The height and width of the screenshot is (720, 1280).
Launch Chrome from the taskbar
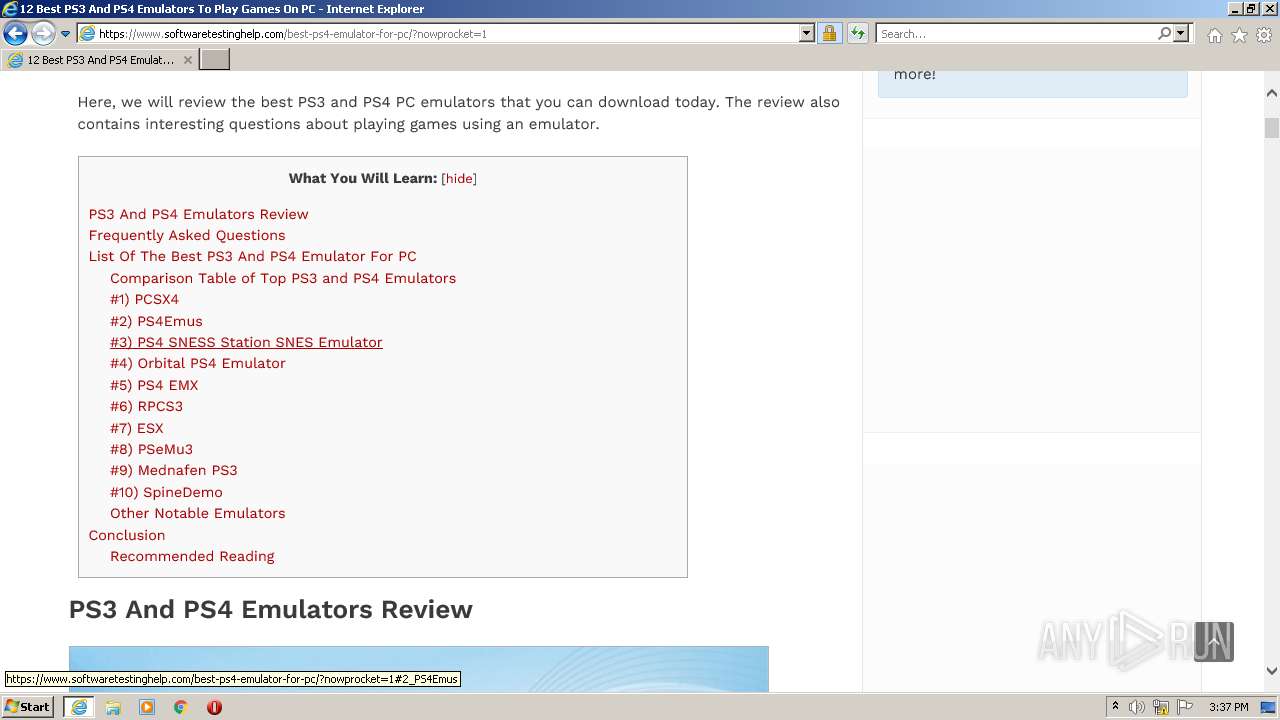click(x=181, y=707)
